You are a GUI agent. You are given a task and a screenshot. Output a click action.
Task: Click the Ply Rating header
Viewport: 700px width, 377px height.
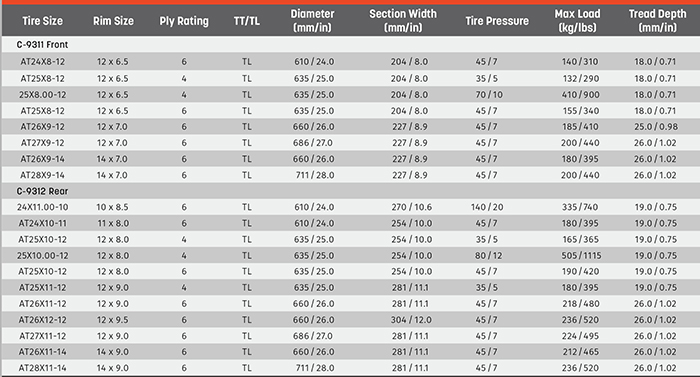[x=184, y=21]
